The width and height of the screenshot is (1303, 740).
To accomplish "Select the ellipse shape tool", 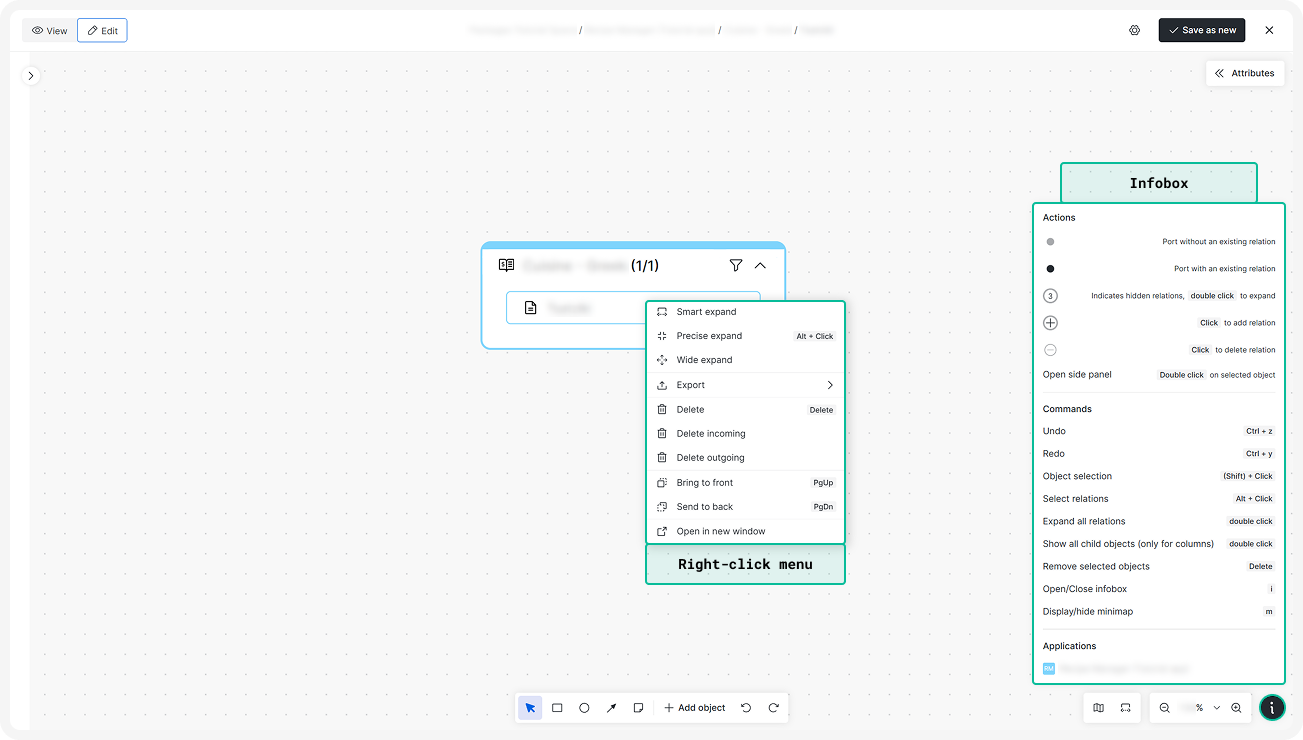I will 584,707.
